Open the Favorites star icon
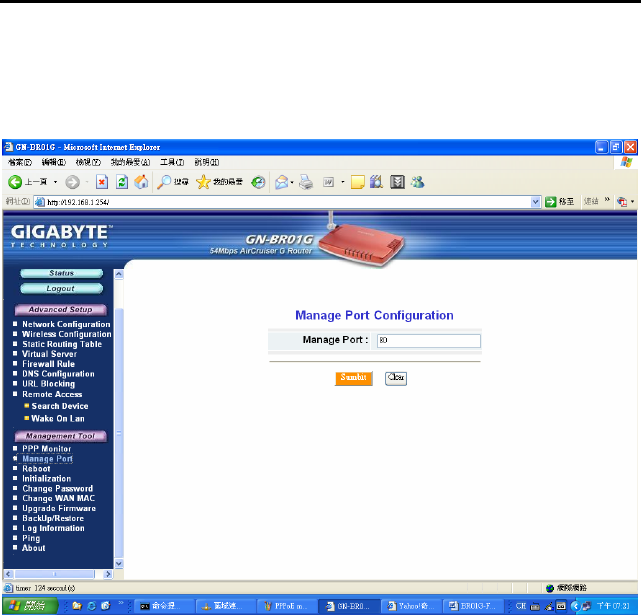This screenshot has height=615, width=641. pyautogui.click(x=203, y=182)
